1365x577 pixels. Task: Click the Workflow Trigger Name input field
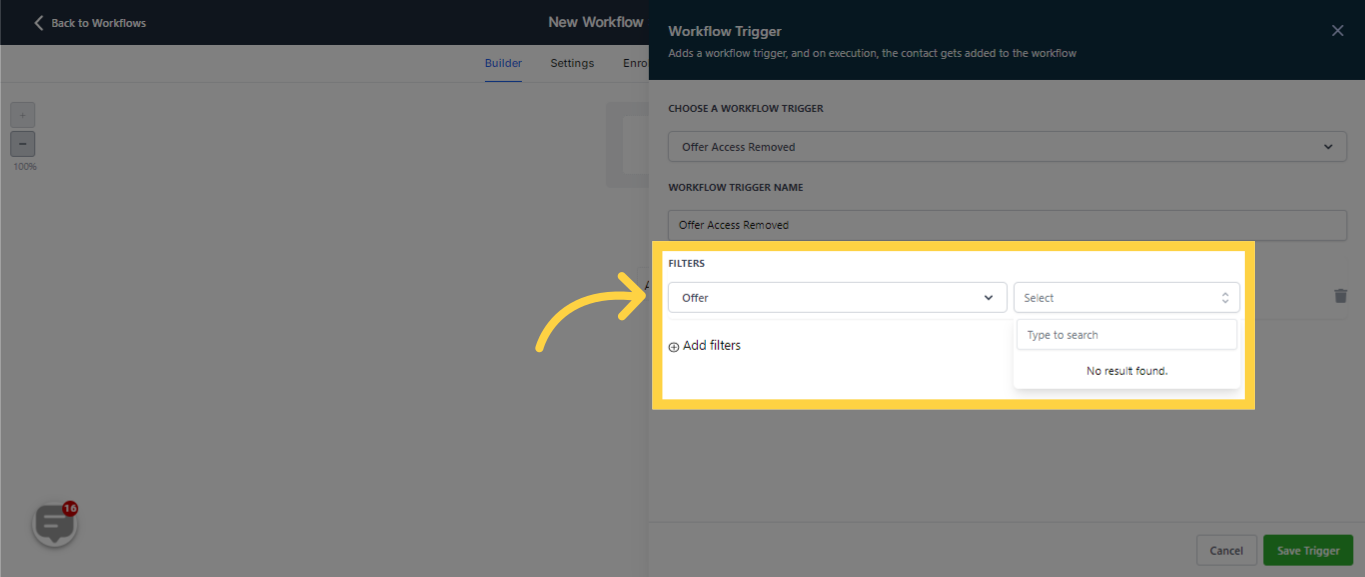1007,225
